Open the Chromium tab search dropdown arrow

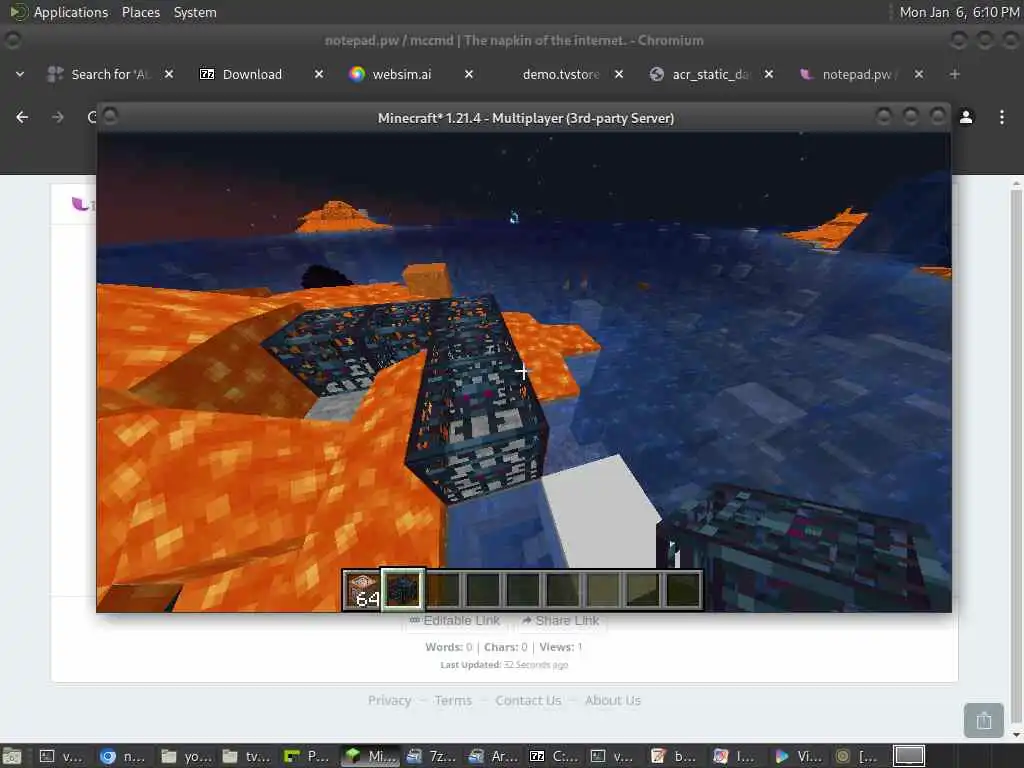pyautogui.click(x=20, y=74)
